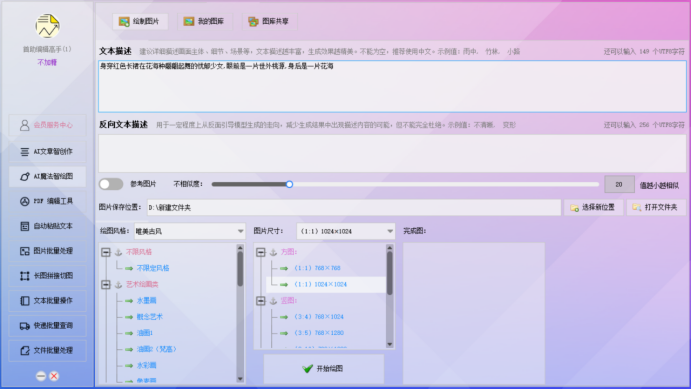Toggle the 参考图片 switch
Image resolution: width=692 pixels, height=389 pixels.
tap(111, 184)
